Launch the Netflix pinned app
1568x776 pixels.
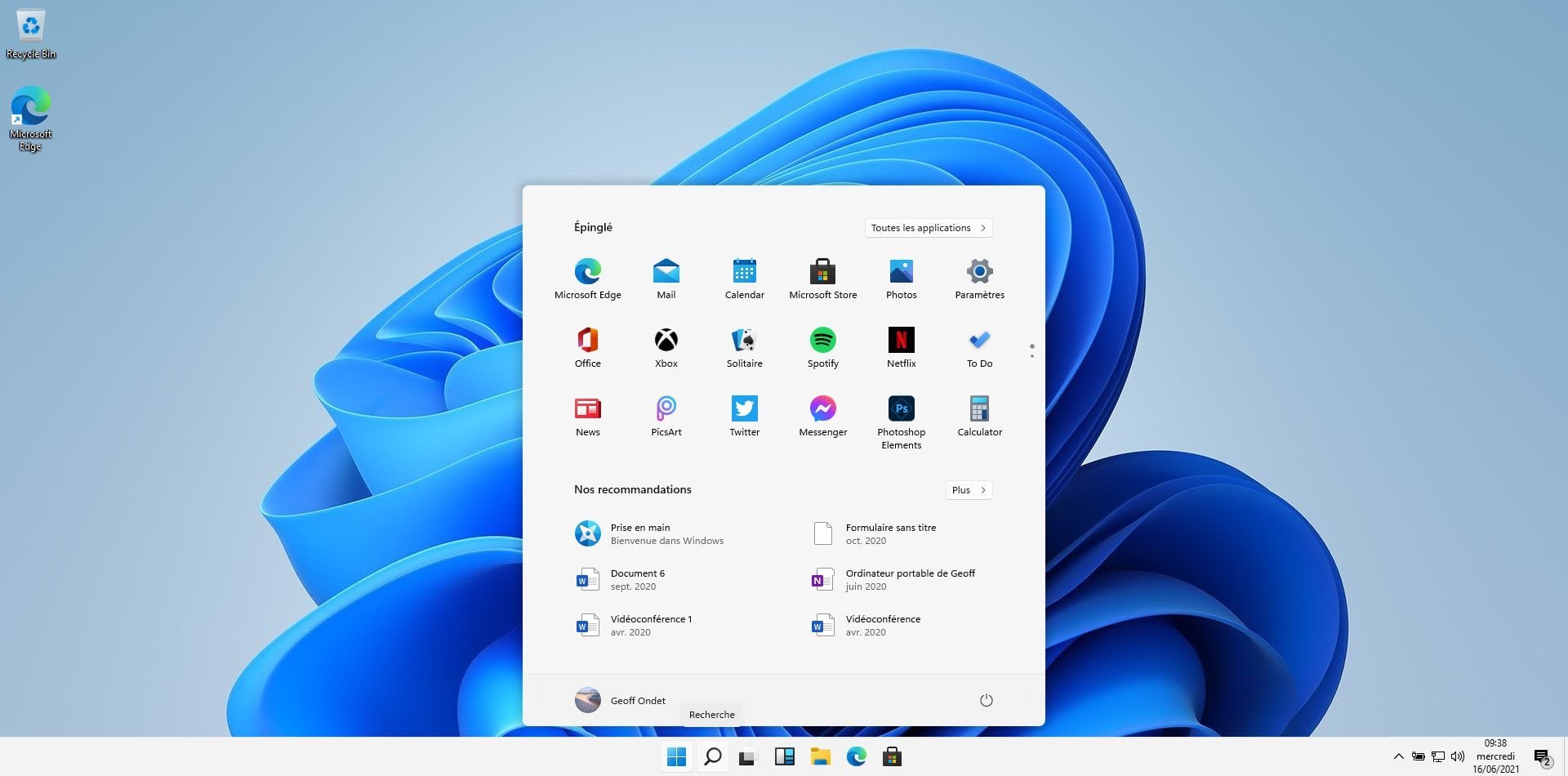coord(901,348)
